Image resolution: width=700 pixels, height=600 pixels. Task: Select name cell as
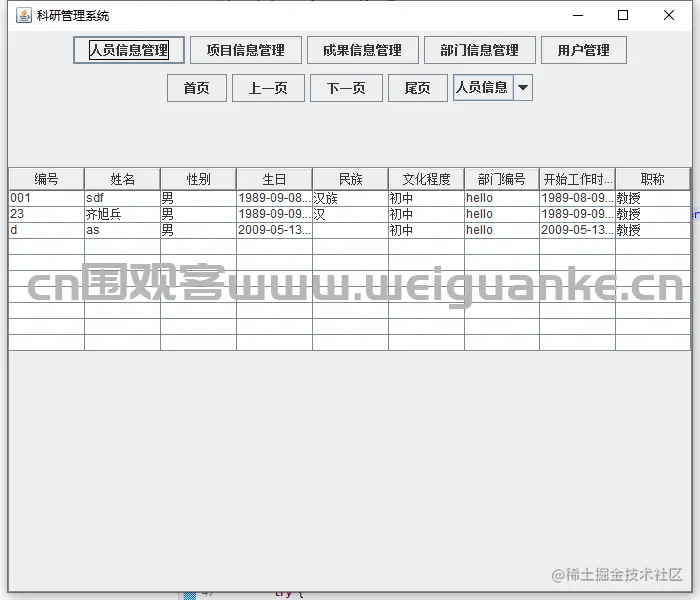coord(122,230)
